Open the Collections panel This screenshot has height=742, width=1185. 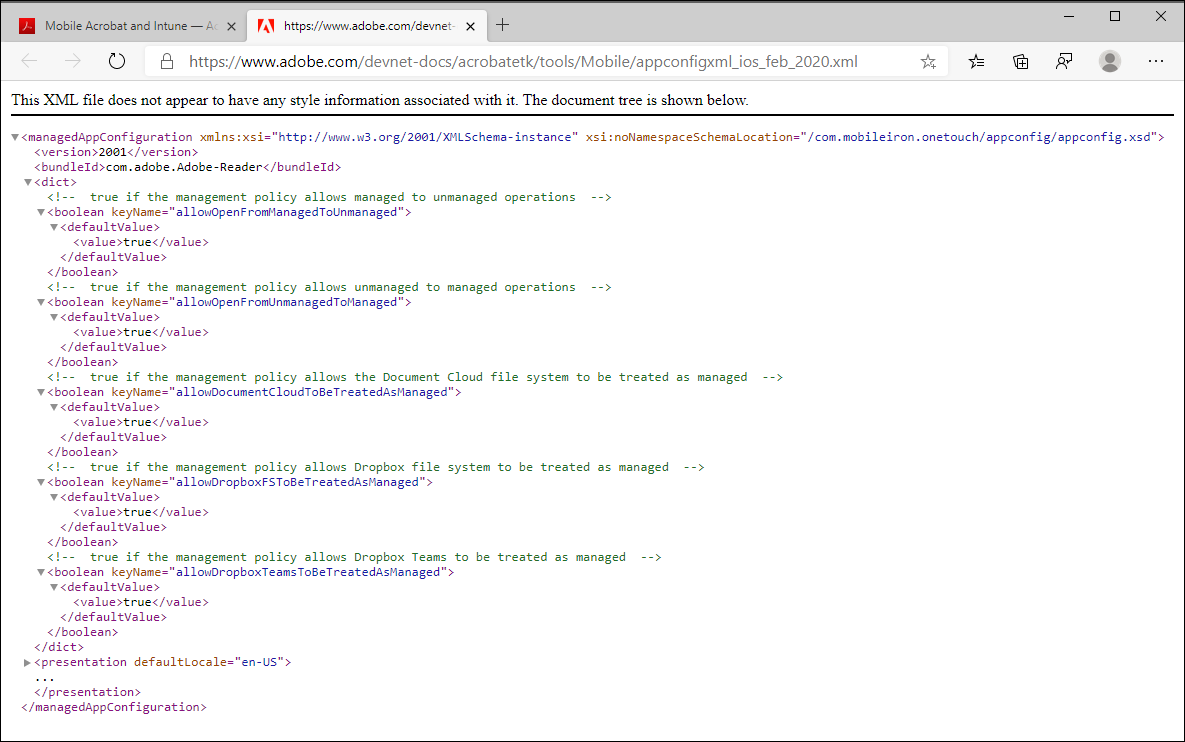1020,61
